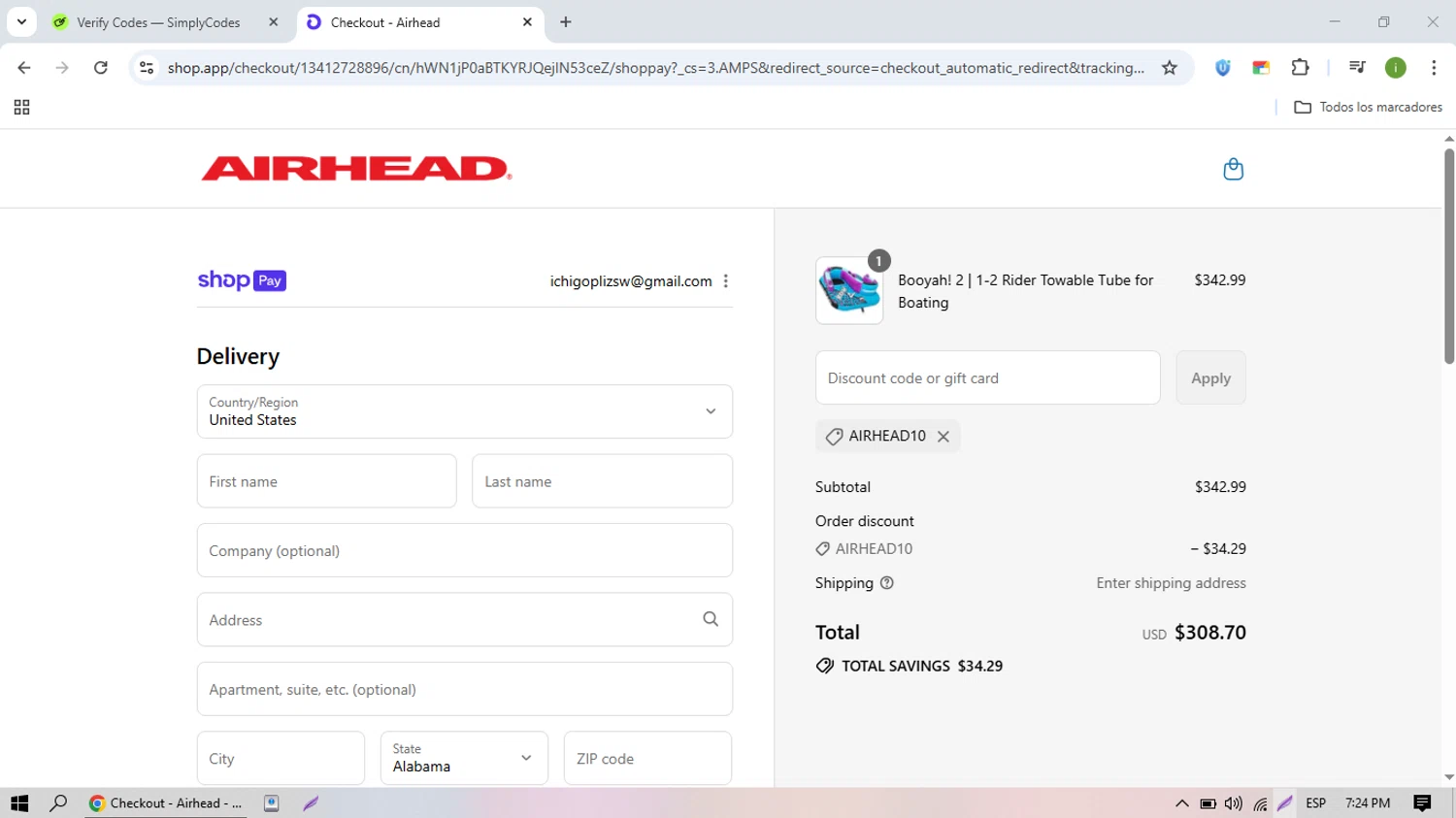
Task: Click the address search magnifier icon
Action: [x=711, y=619]
